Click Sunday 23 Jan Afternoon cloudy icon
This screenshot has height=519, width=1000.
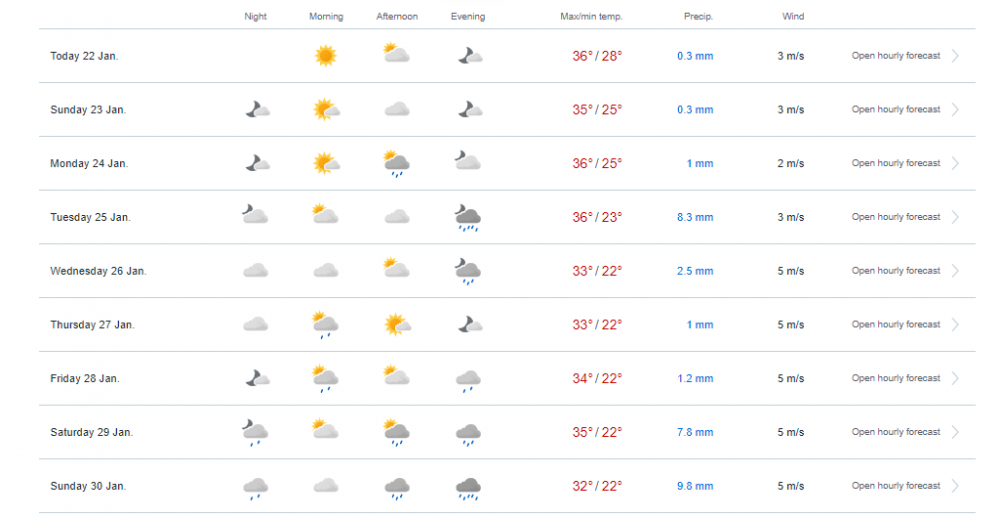[397, 109]
